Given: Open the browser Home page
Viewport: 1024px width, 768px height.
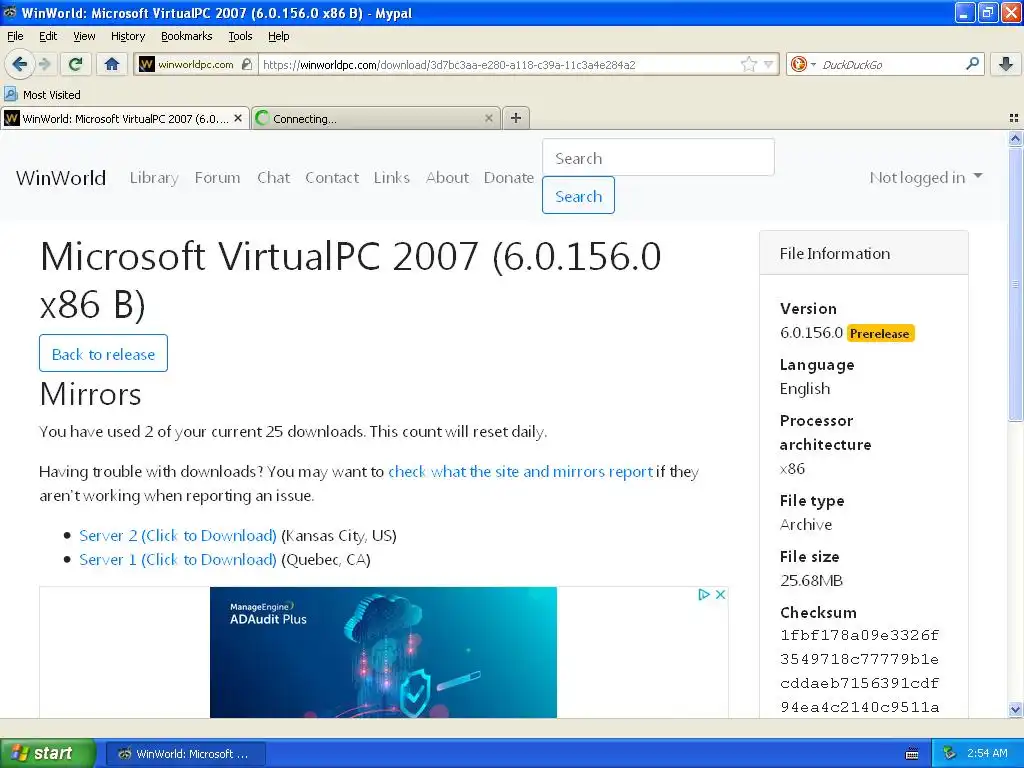Looking at the screenshot, I should 112,64.
